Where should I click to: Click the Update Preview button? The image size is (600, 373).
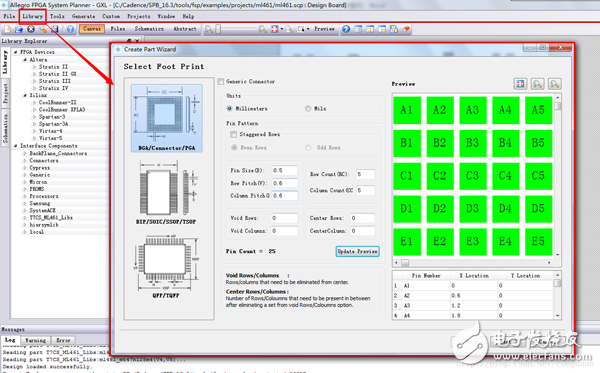coord(357,251)
